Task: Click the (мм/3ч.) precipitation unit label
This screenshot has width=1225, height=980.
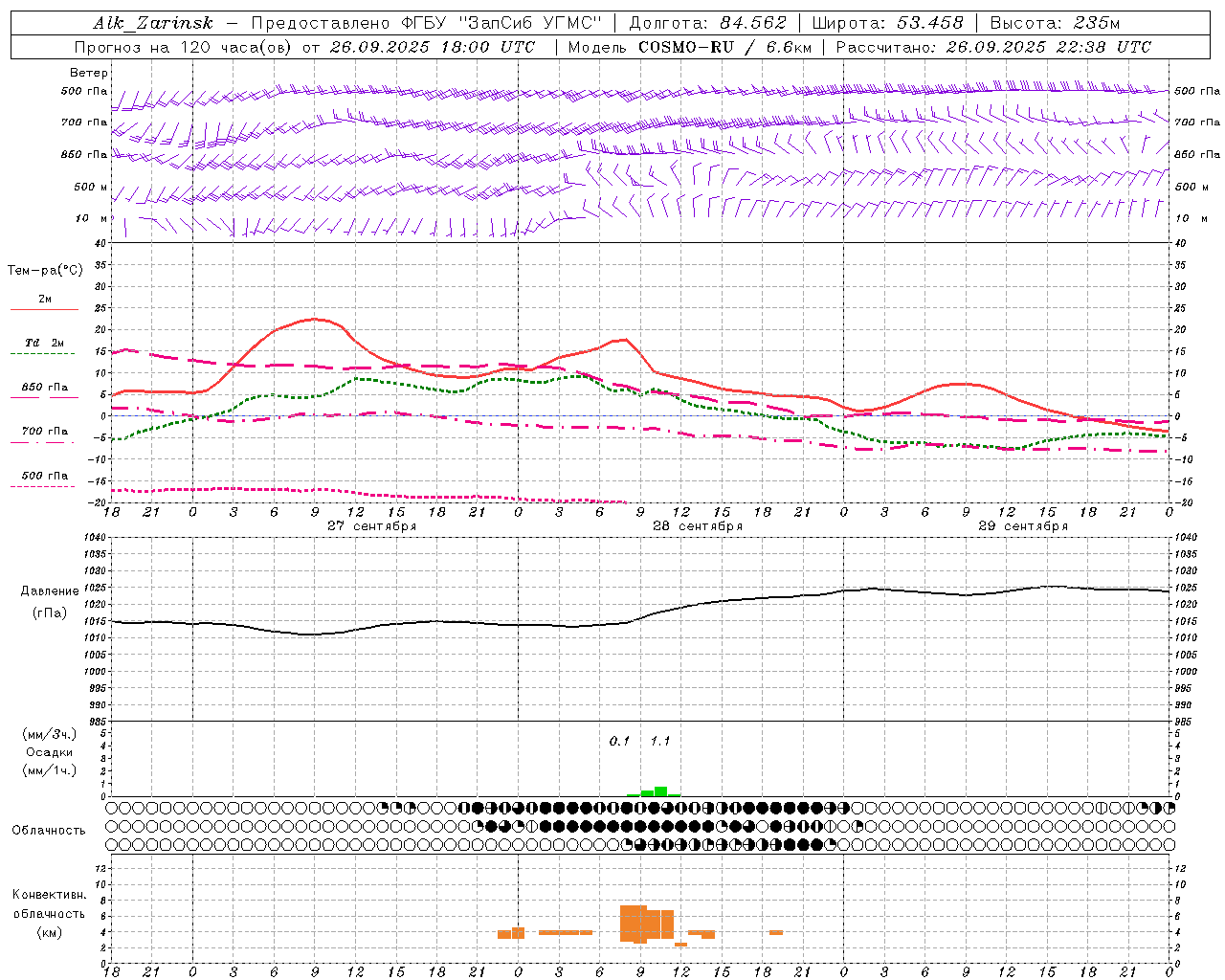Action: [x=49, y=734]
